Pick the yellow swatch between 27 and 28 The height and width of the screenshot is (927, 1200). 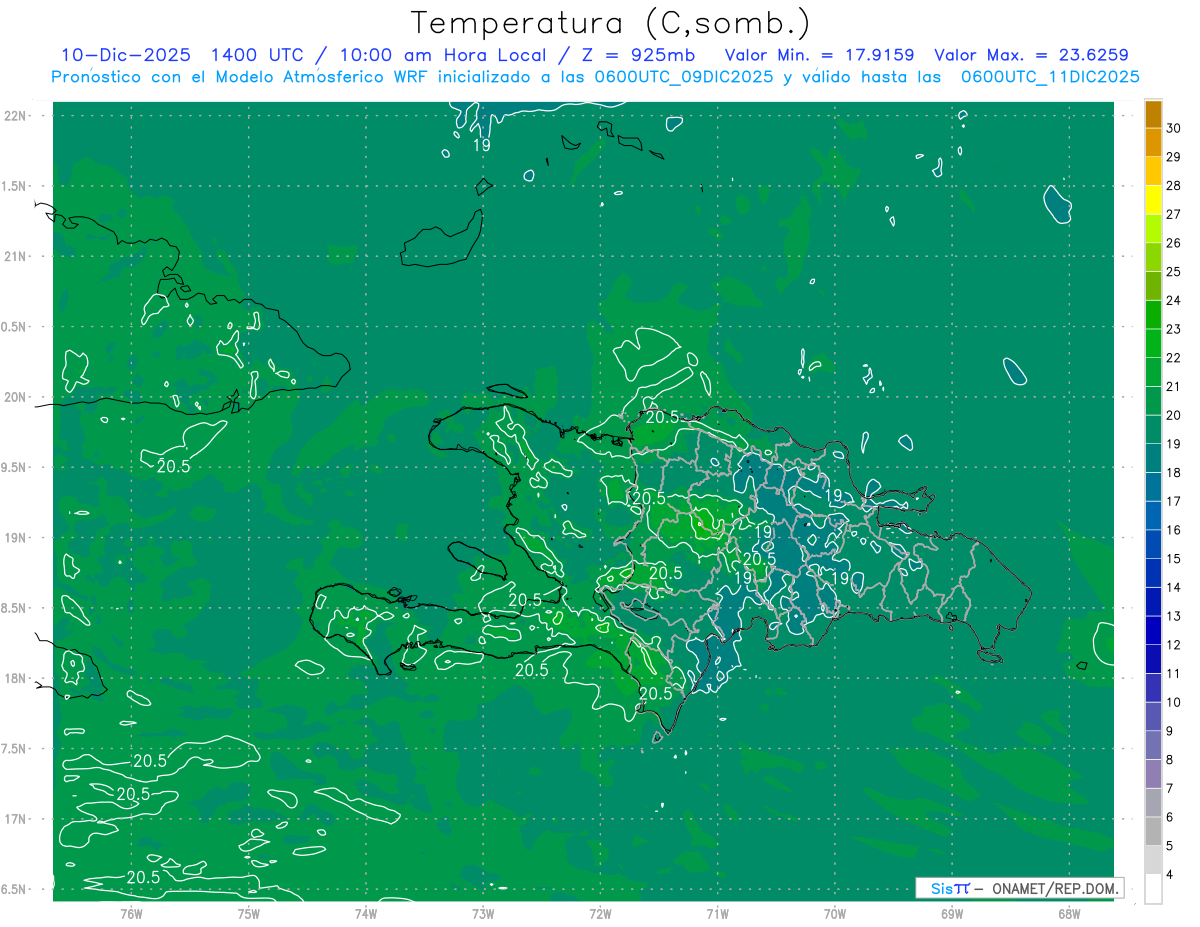[1153, 200]
